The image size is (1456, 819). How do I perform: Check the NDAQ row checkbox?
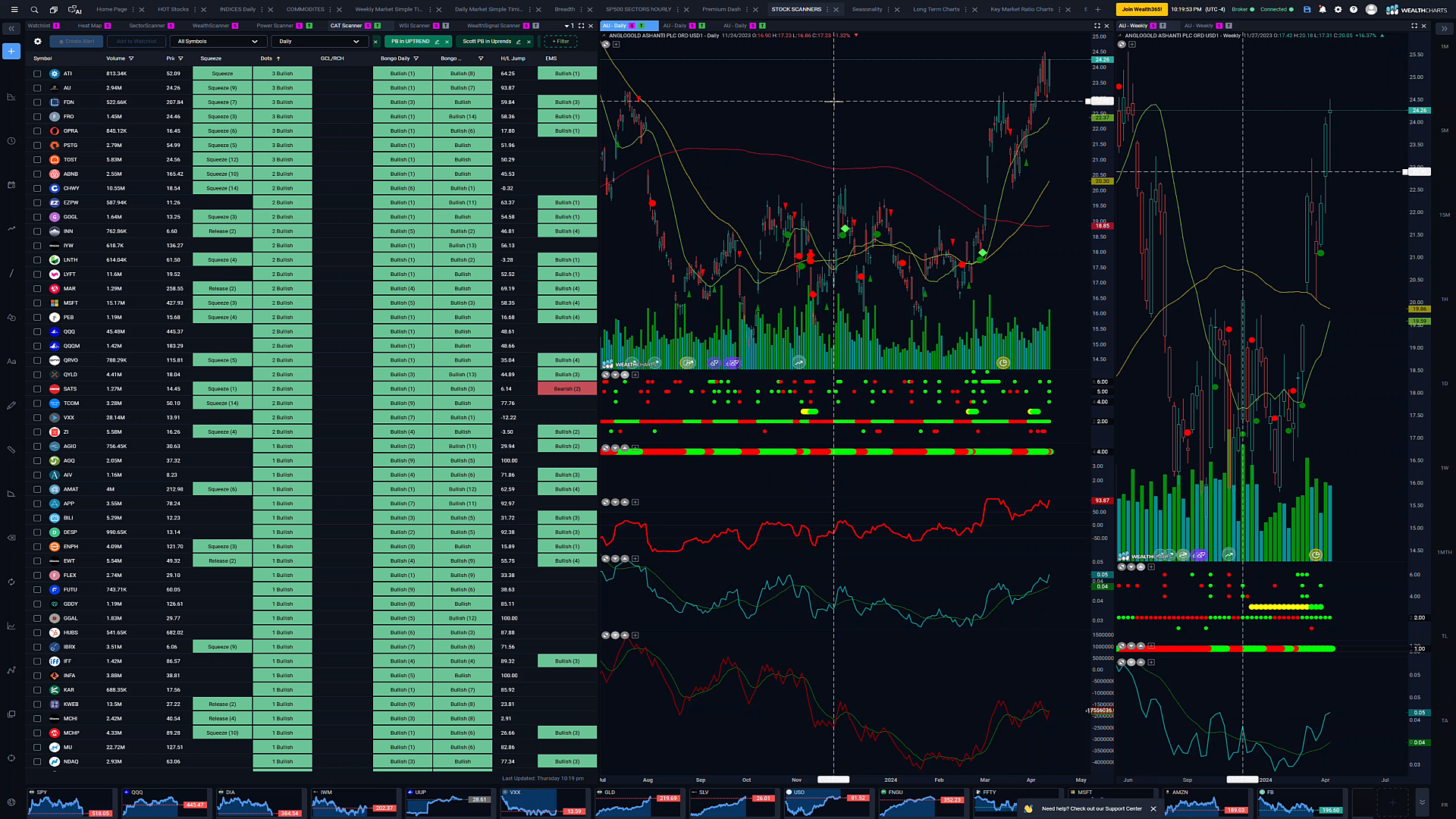(37, 761)
